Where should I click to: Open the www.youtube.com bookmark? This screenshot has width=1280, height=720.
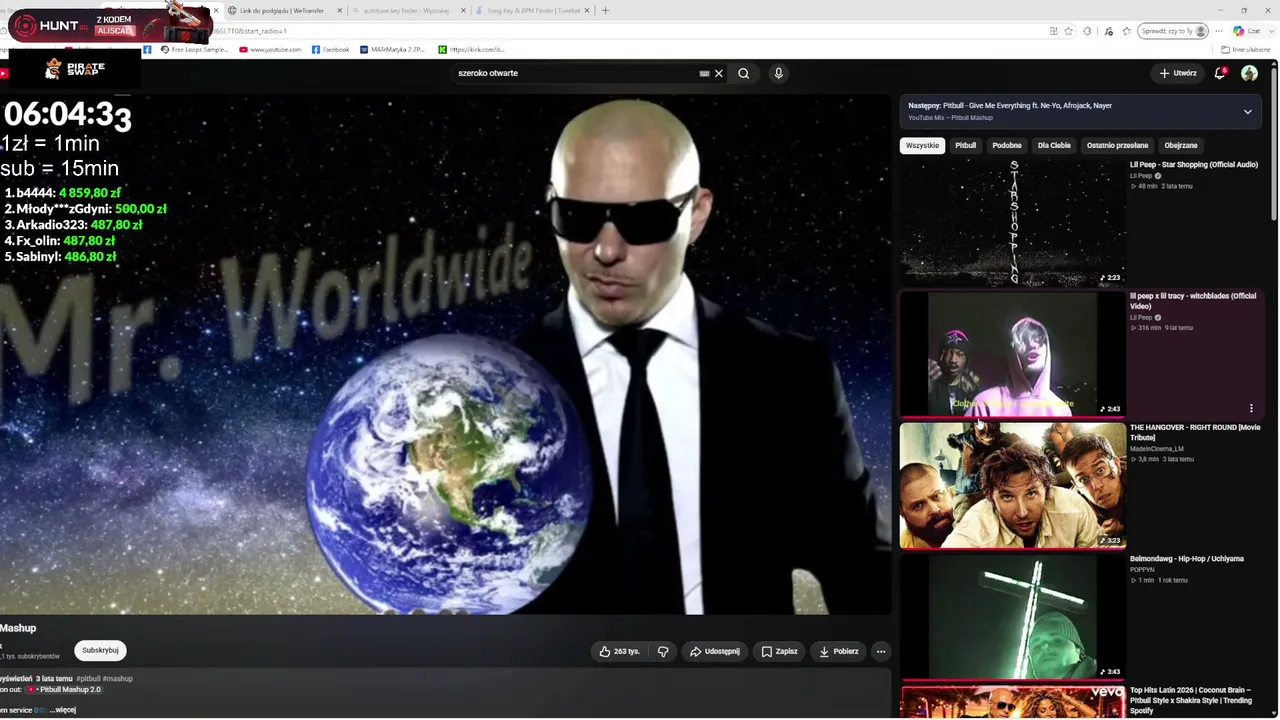(270, 49)
